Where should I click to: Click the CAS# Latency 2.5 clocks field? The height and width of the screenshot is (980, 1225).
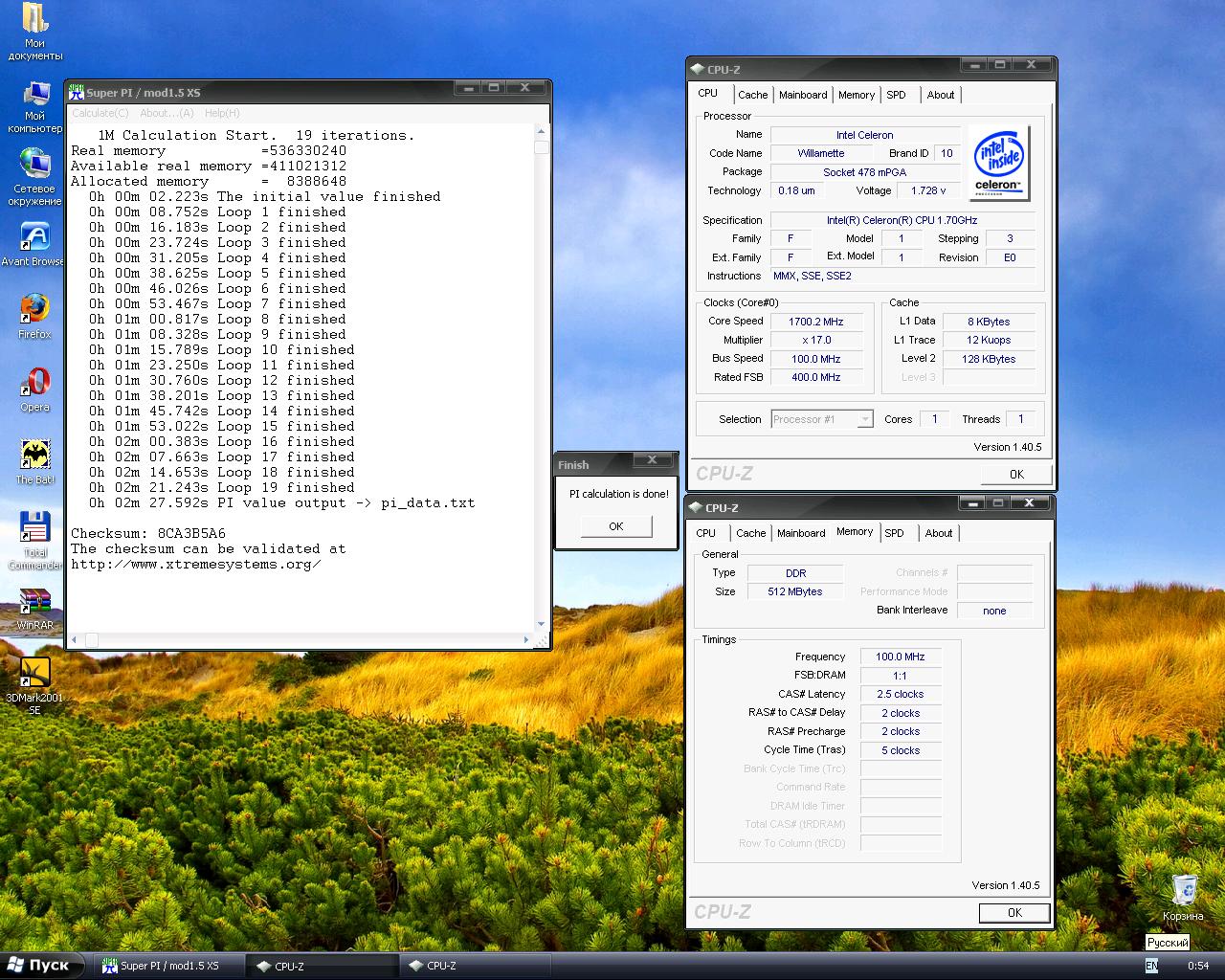click(901, 694)
